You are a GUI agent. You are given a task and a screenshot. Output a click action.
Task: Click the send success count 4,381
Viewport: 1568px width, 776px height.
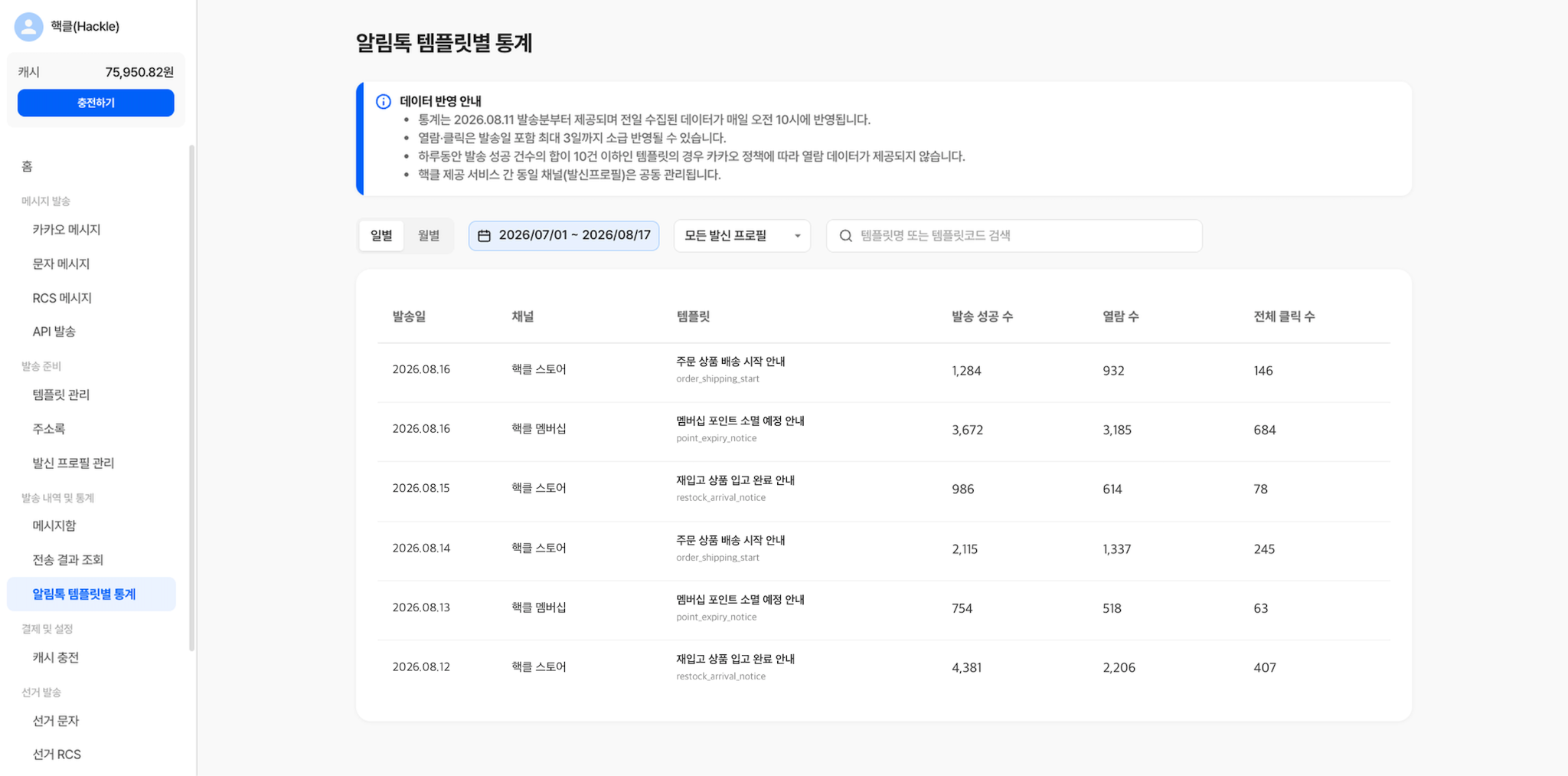pyautogui.click(x=967, y=668)
